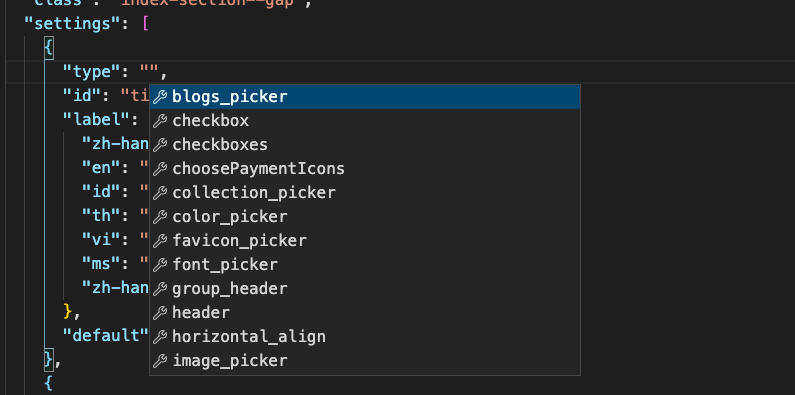Click wrench icon beside color_picker
The height and width of the screenshot is (395, 795).
[x=160, y=217]
